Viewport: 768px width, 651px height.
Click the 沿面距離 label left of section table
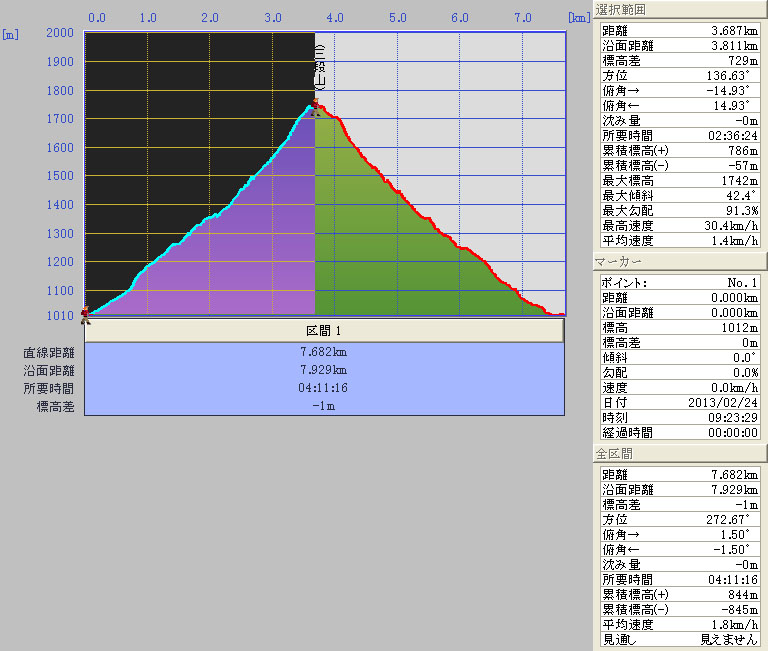click(49, 370)
